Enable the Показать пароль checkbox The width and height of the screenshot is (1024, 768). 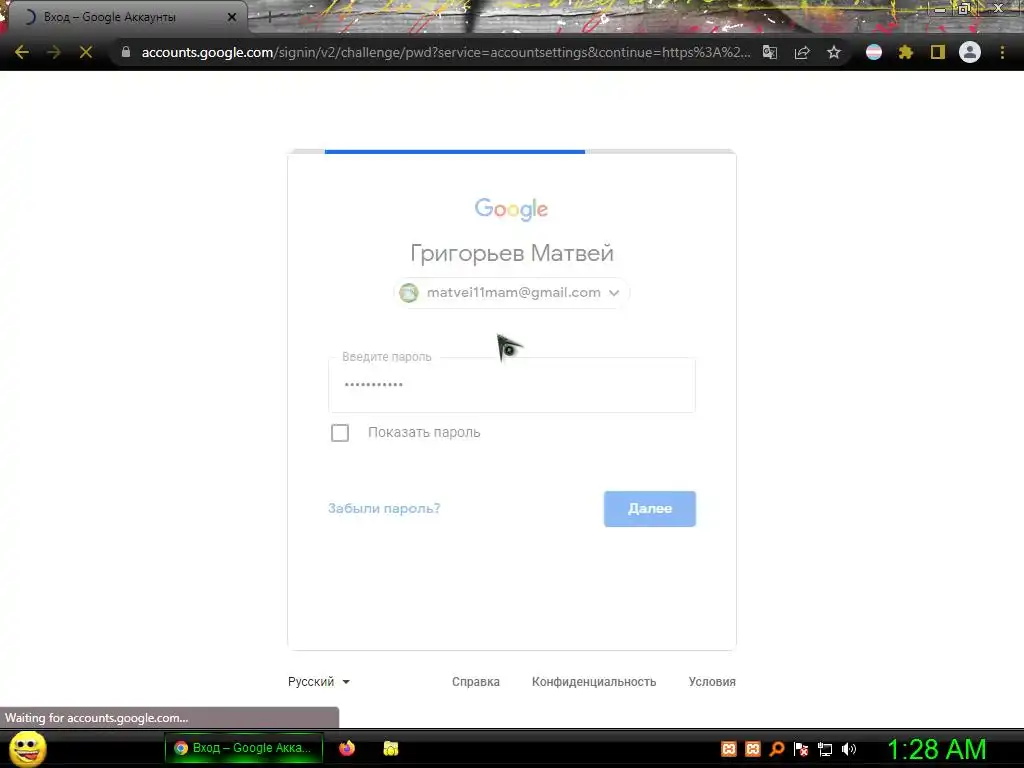[340, 432]
